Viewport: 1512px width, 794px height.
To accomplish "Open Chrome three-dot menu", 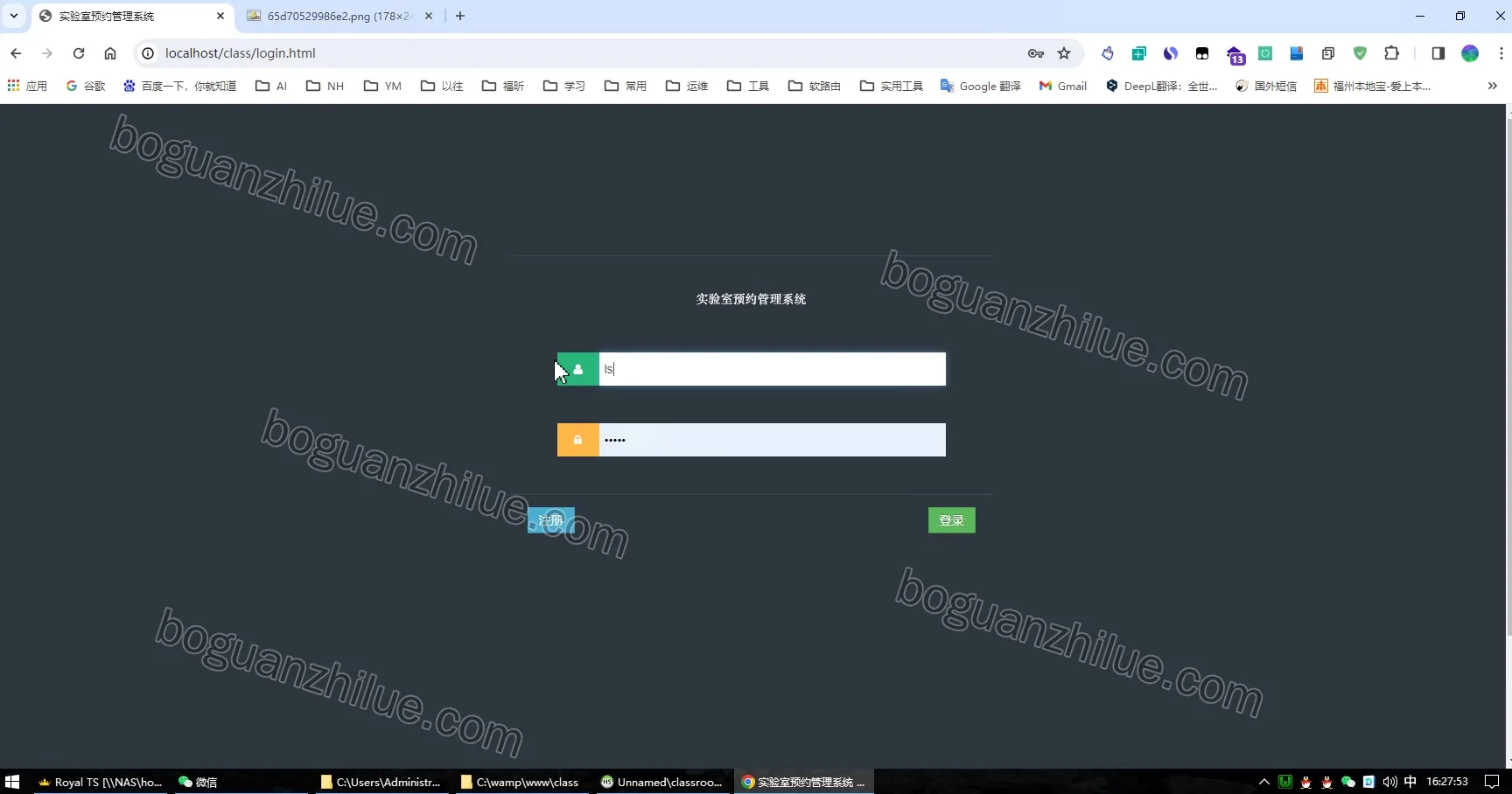I will (1501, 53).
